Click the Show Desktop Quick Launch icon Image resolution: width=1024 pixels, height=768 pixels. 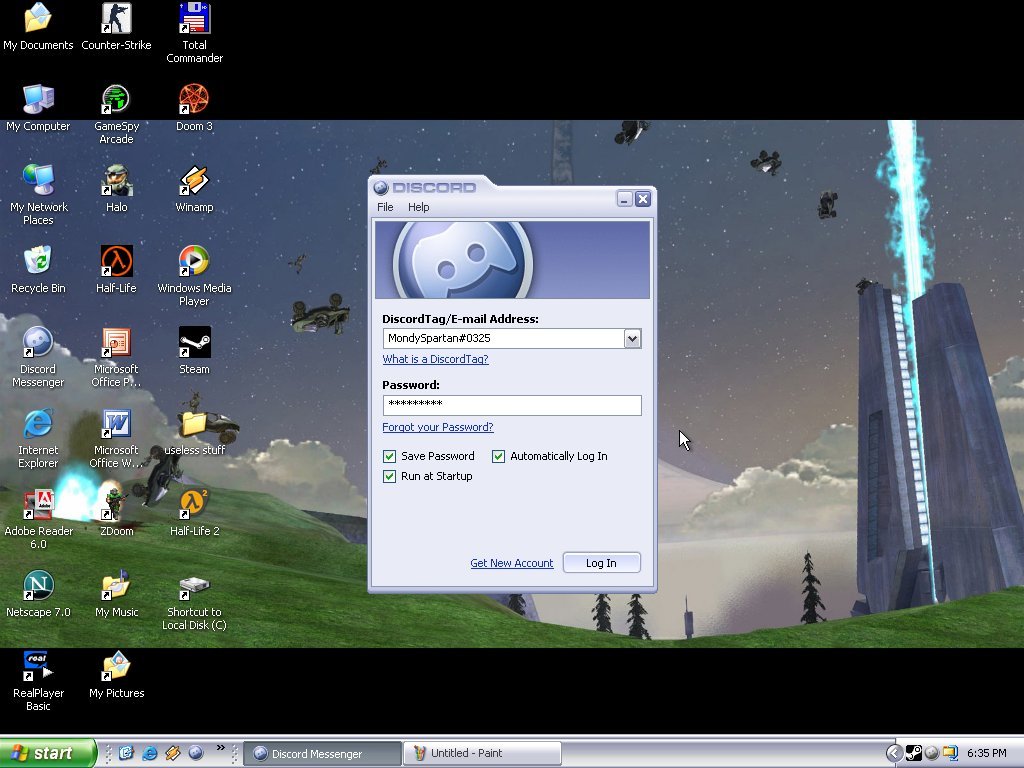click(x=126, y=753)
